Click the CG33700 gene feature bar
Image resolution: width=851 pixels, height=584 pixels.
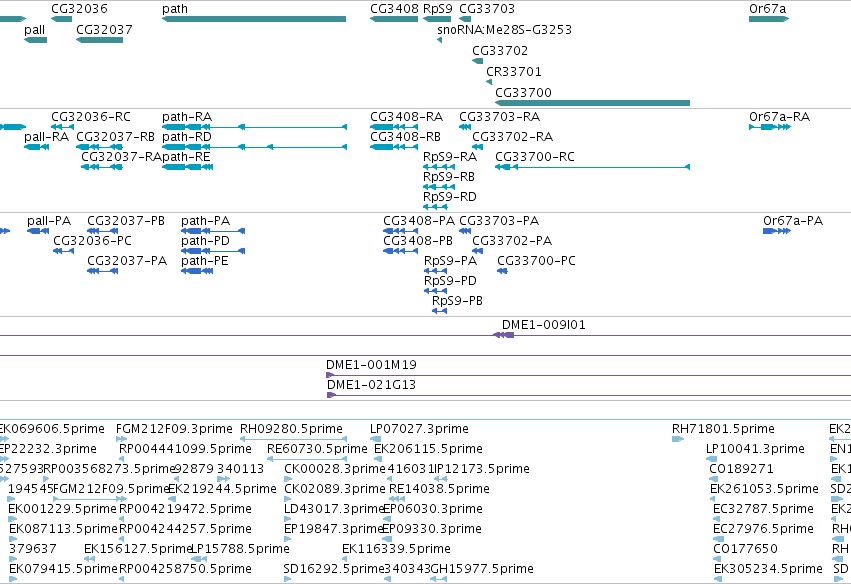coord(592,103)
